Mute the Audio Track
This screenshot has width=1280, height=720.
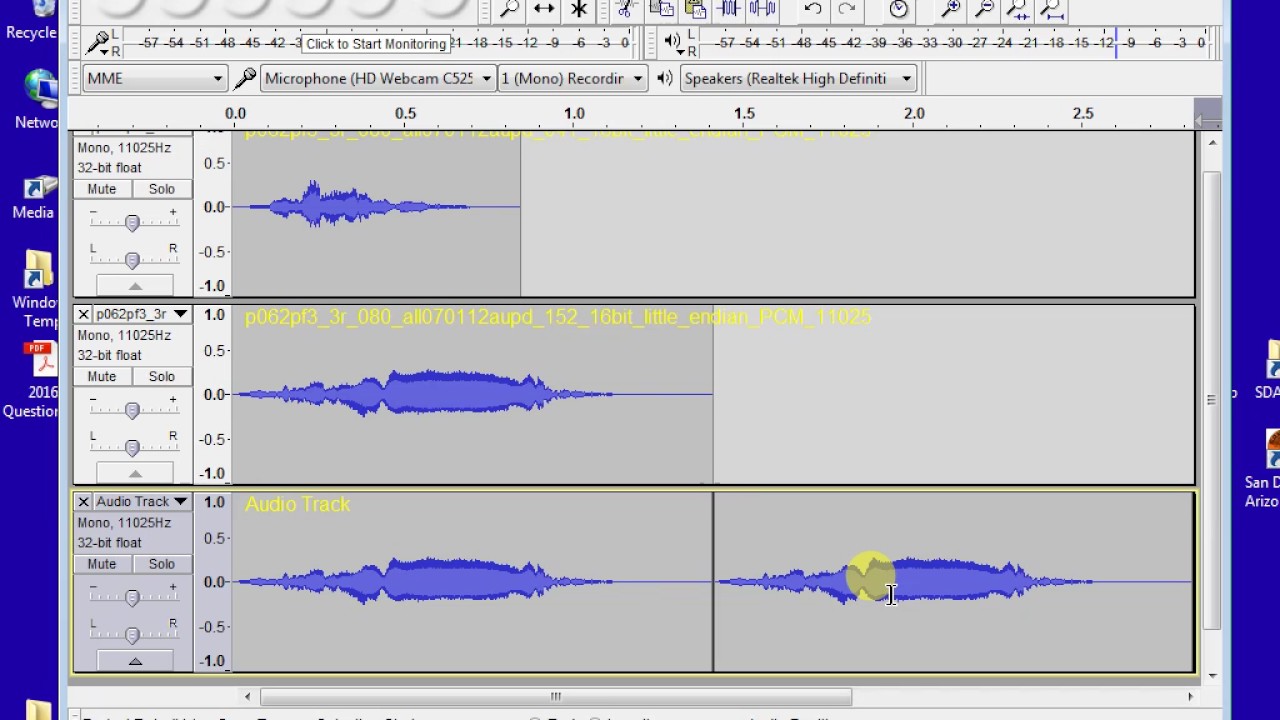(101, 564)
